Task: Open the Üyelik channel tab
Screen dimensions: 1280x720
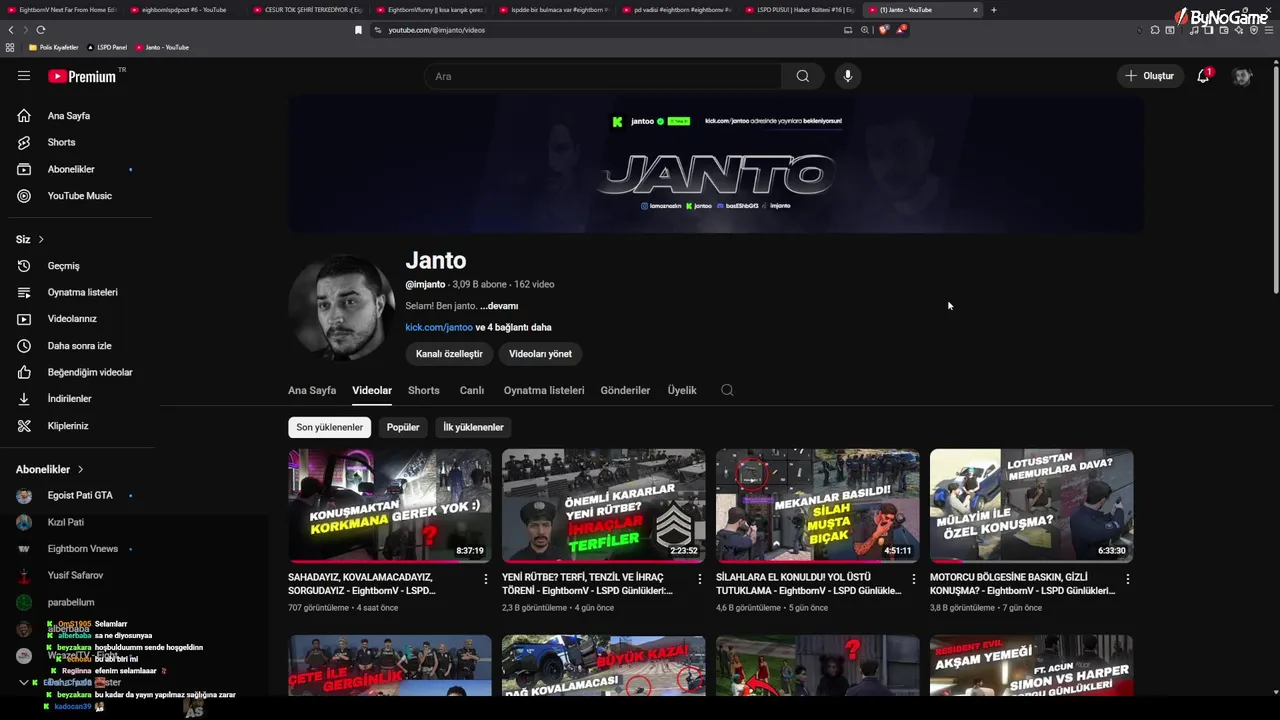Action: pos(682,390)
